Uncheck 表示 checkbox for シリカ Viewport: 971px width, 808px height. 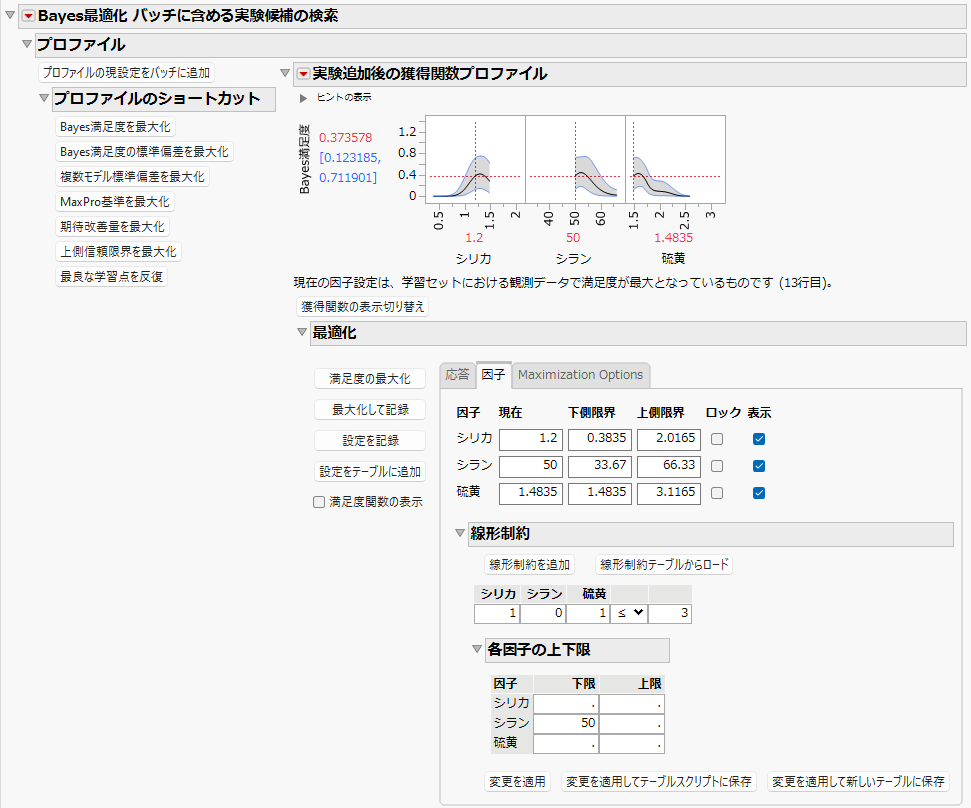(x=759, y=439)
